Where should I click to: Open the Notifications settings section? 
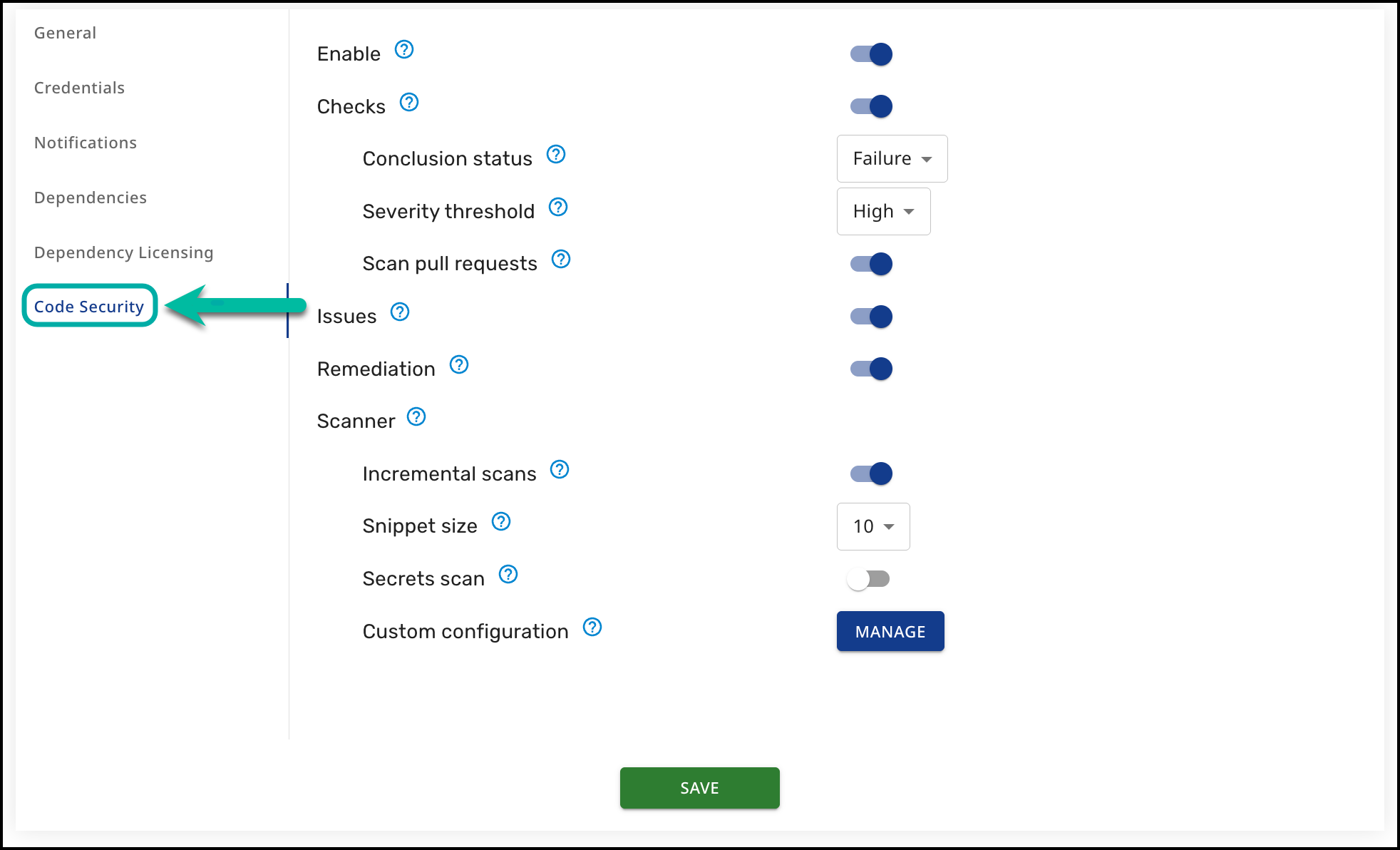pyautogui.click(x=86, y=143)
